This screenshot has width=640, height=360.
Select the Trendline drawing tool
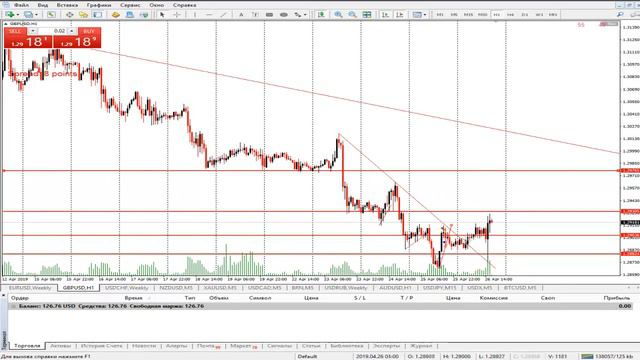(x=223, y=15)
